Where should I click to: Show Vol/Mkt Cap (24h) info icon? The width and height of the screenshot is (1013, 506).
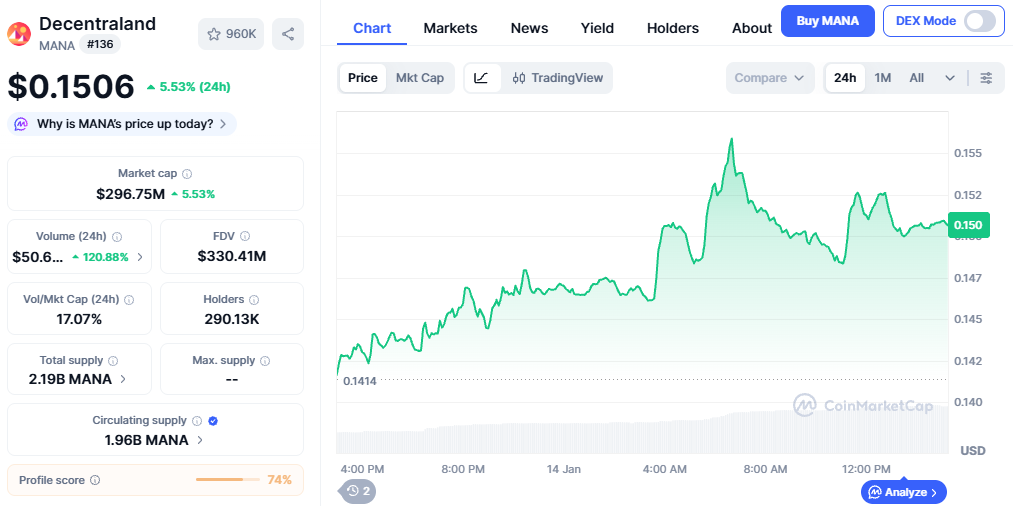click(129, 300)
